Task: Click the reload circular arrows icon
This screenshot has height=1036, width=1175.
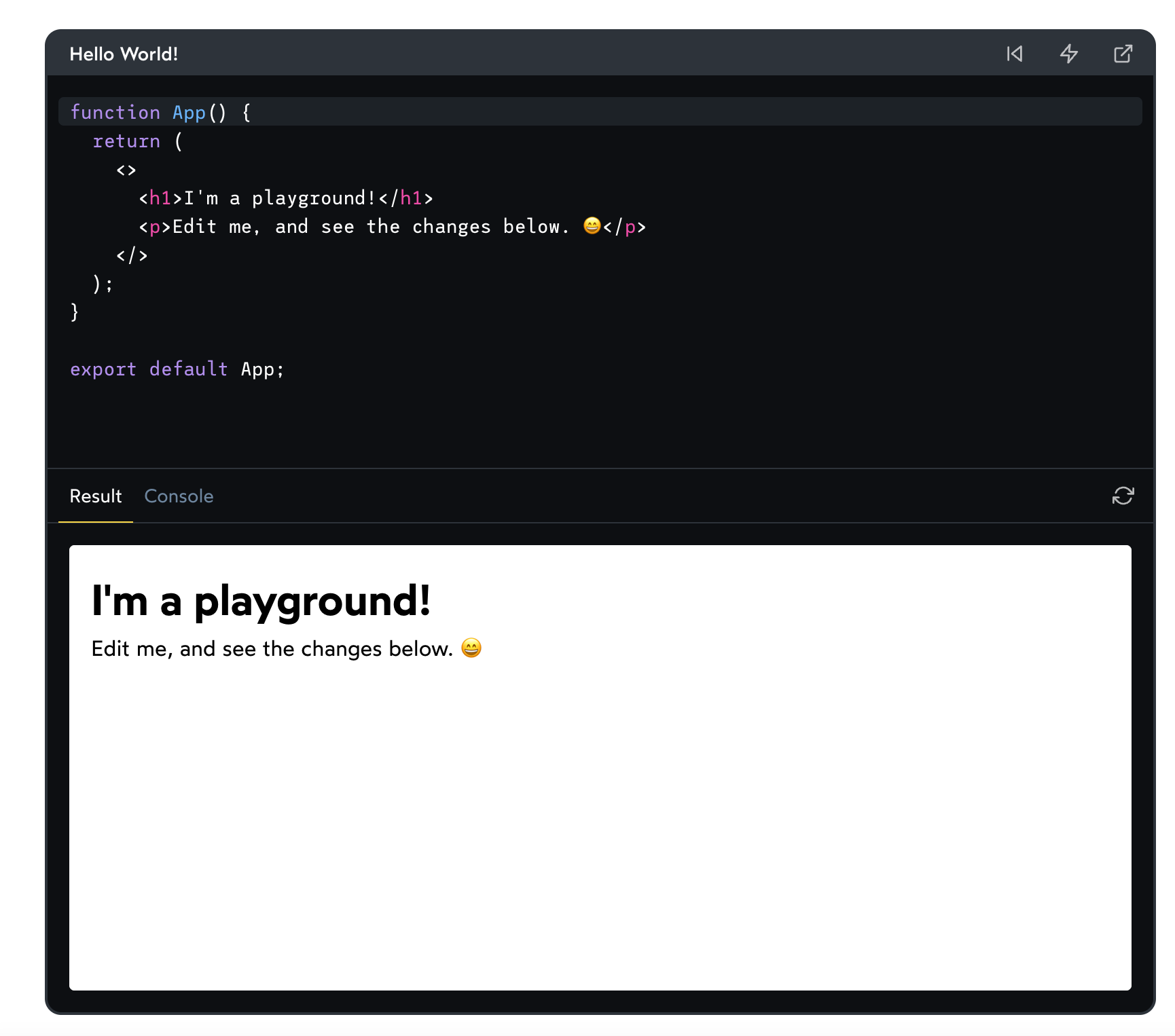Action: point(1123,496)
